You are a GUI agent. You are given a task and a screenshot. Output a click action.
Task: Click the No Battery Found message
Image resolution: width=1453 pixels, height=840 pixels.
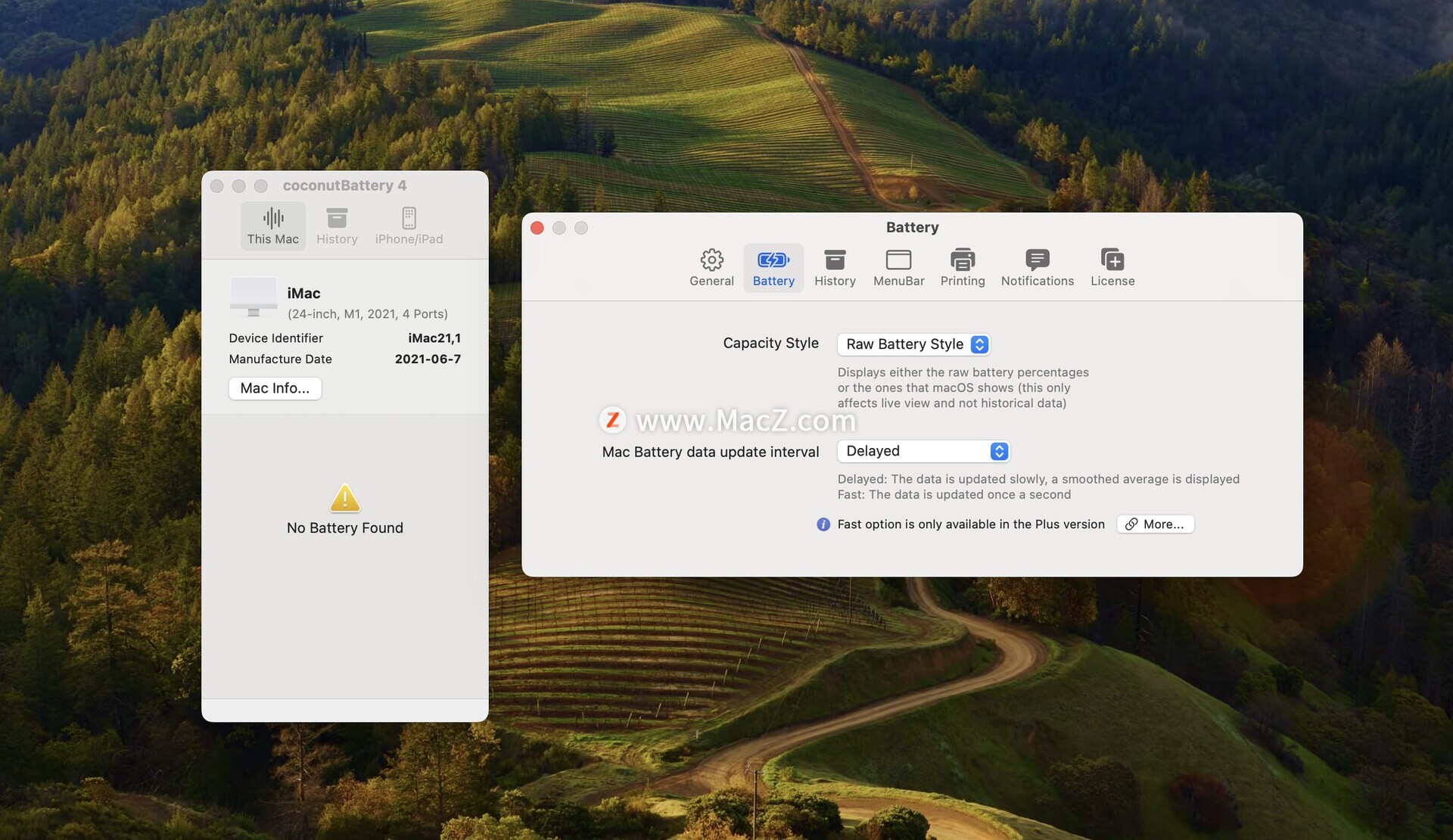click(x=345, y=528)
